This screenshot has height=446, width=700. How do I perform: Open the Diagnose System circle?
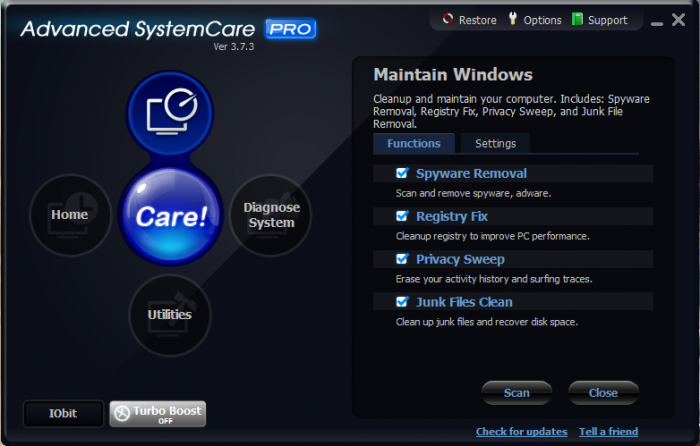[x=271, y=215]
